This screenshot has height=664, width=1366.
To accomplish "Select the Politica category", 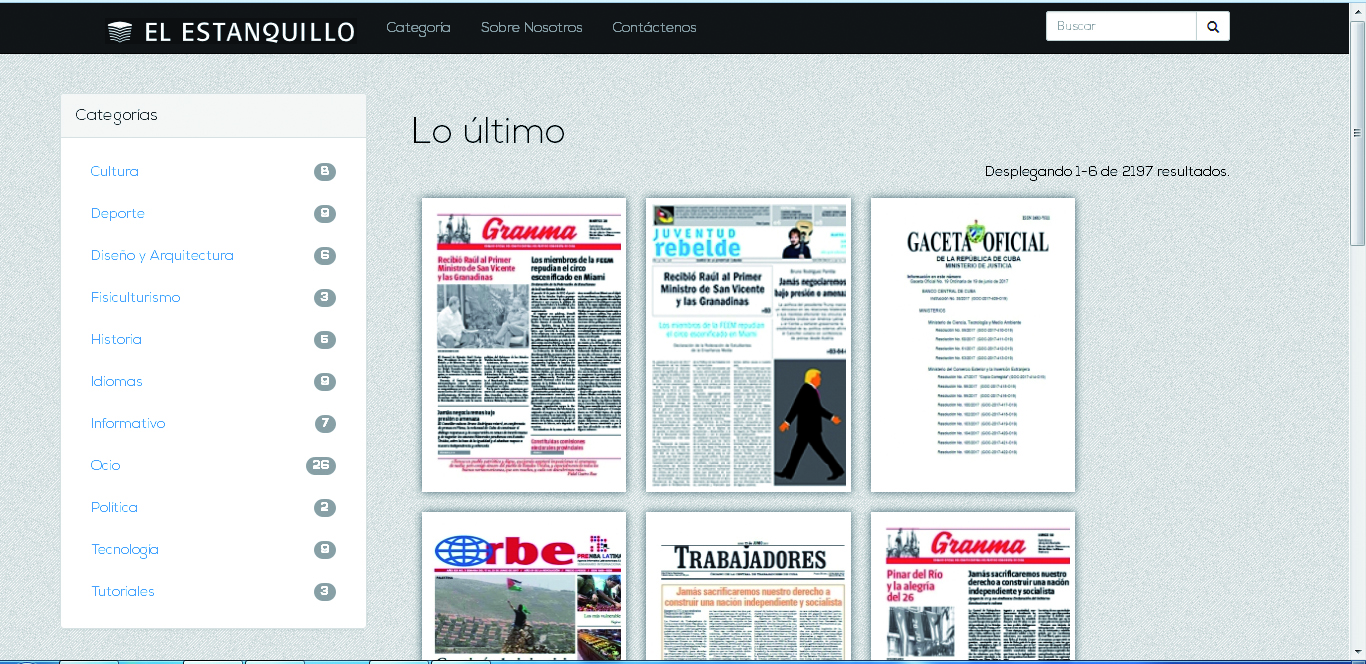I will [x=114, y=507].
